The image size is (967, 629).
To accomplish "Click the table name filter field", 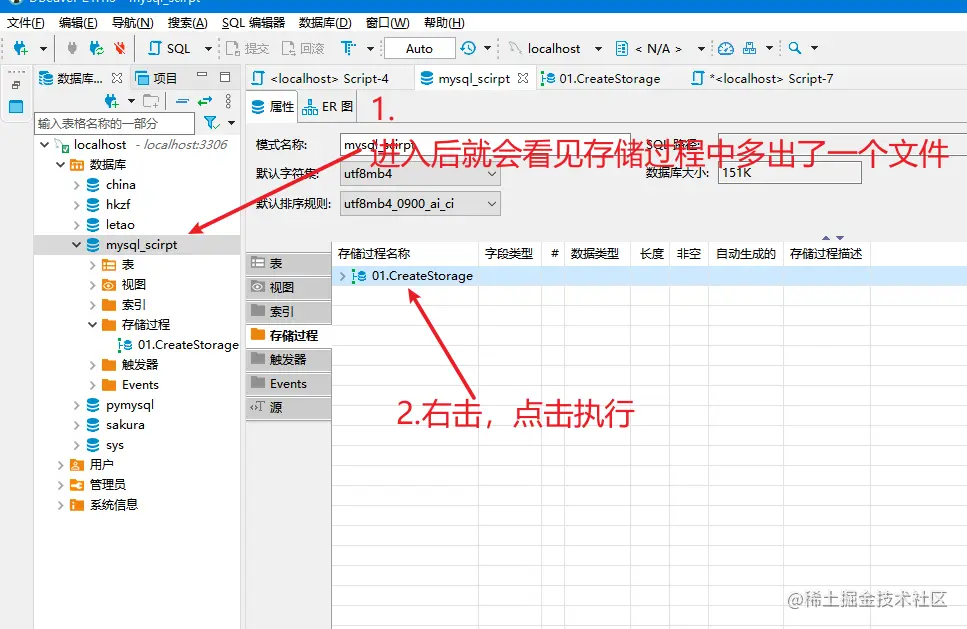I will point(114,123).
